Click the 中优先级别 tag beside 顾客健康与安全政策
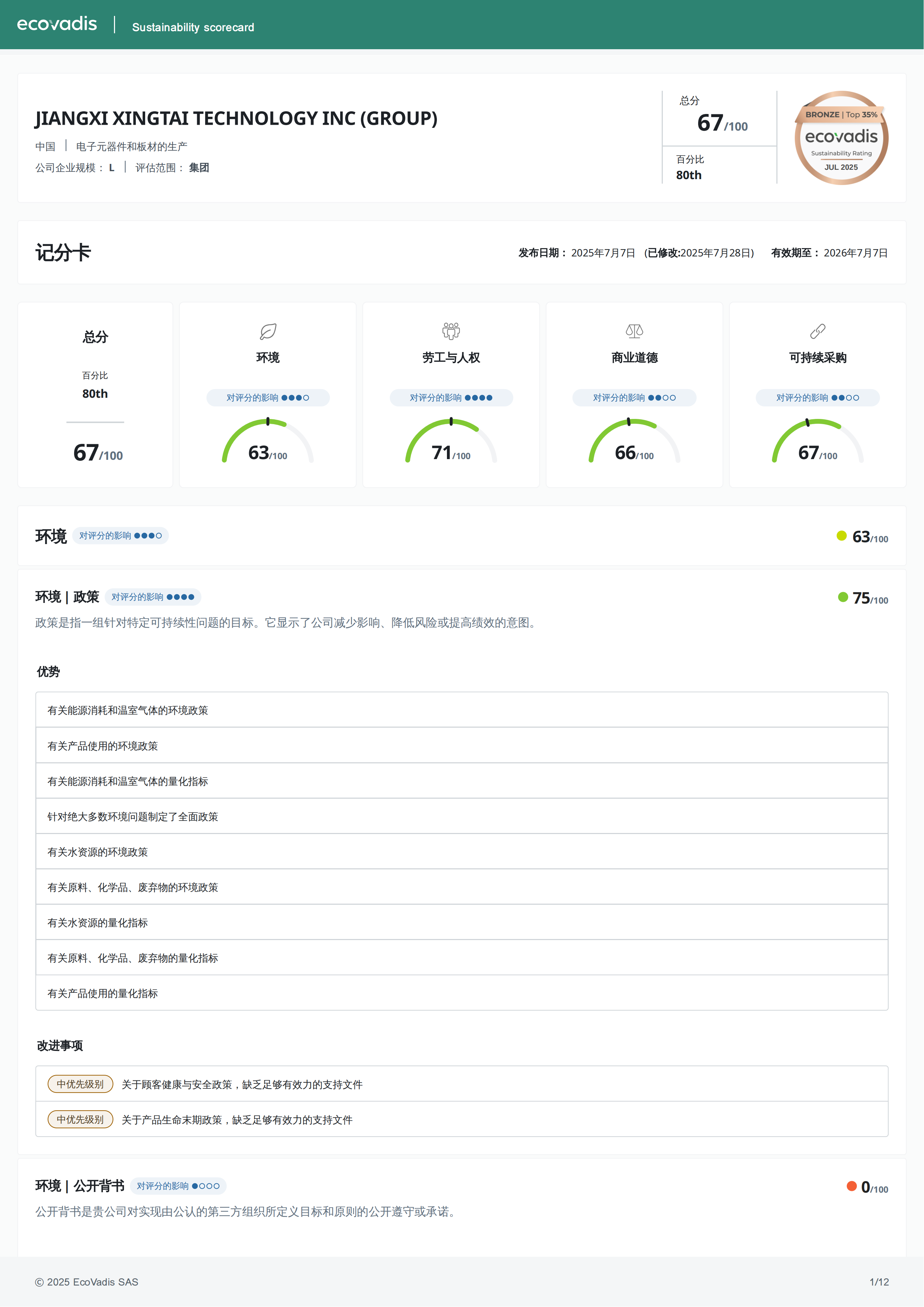This screenshot has height=1307, width=924. pyautogui.click(x=80, y=1084)
